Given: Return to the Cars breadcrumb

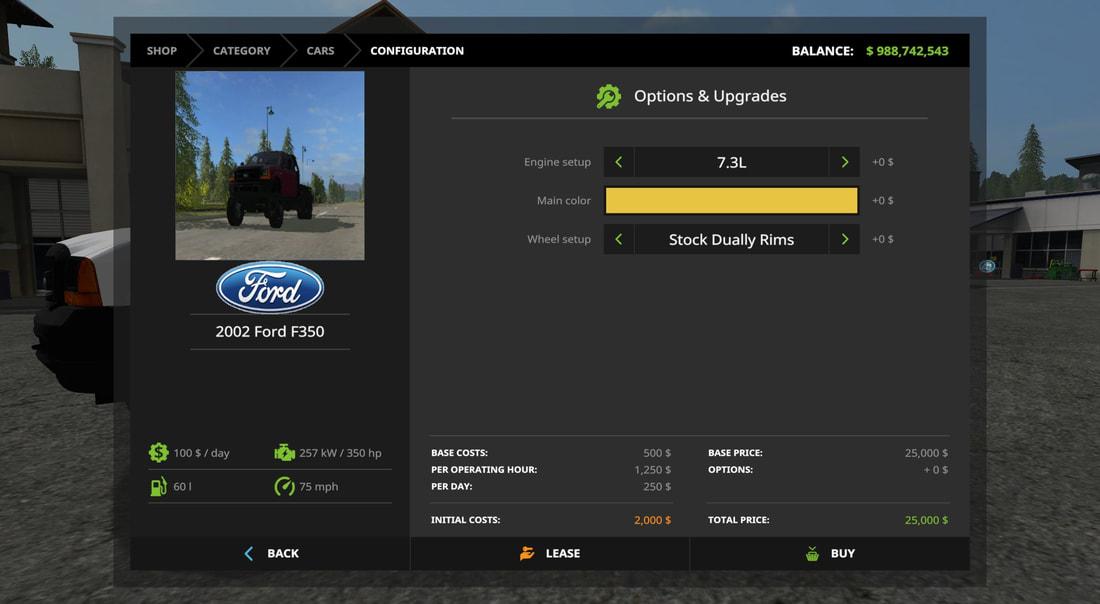Looking at the screenshot, I should coord(320,51).
